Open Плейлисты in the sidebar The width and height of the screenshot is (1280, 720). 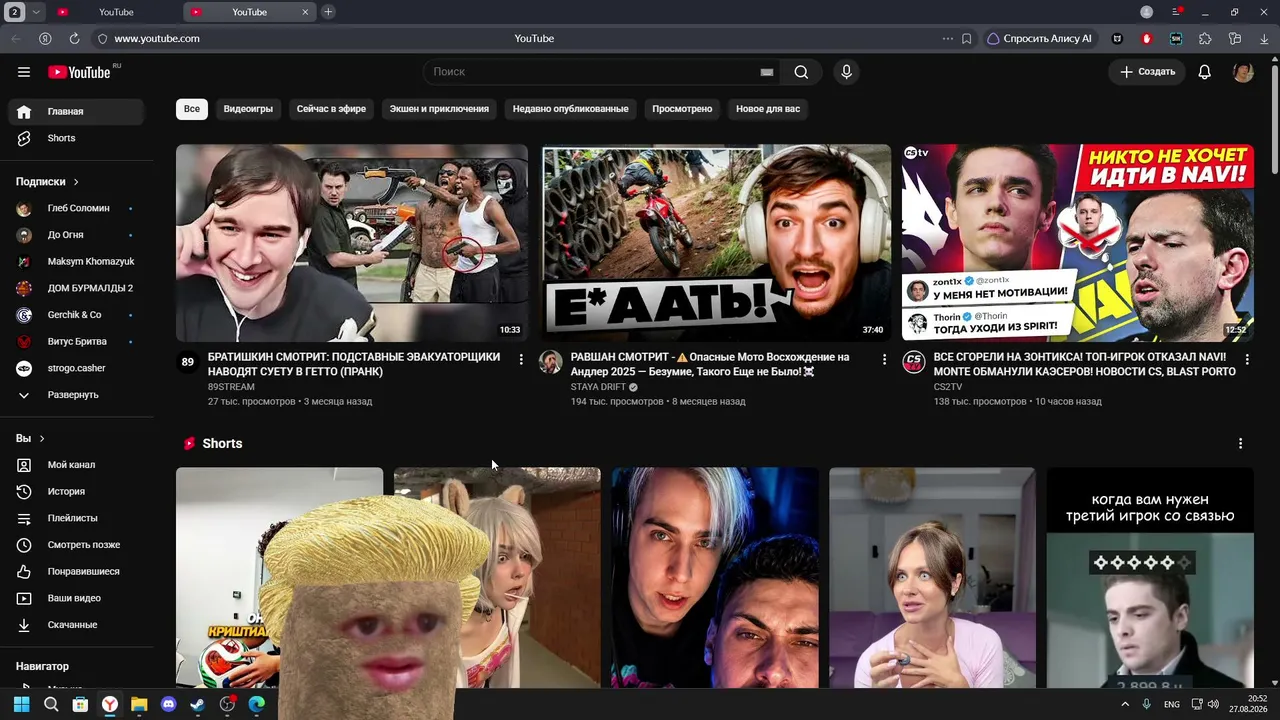(76, 518)
